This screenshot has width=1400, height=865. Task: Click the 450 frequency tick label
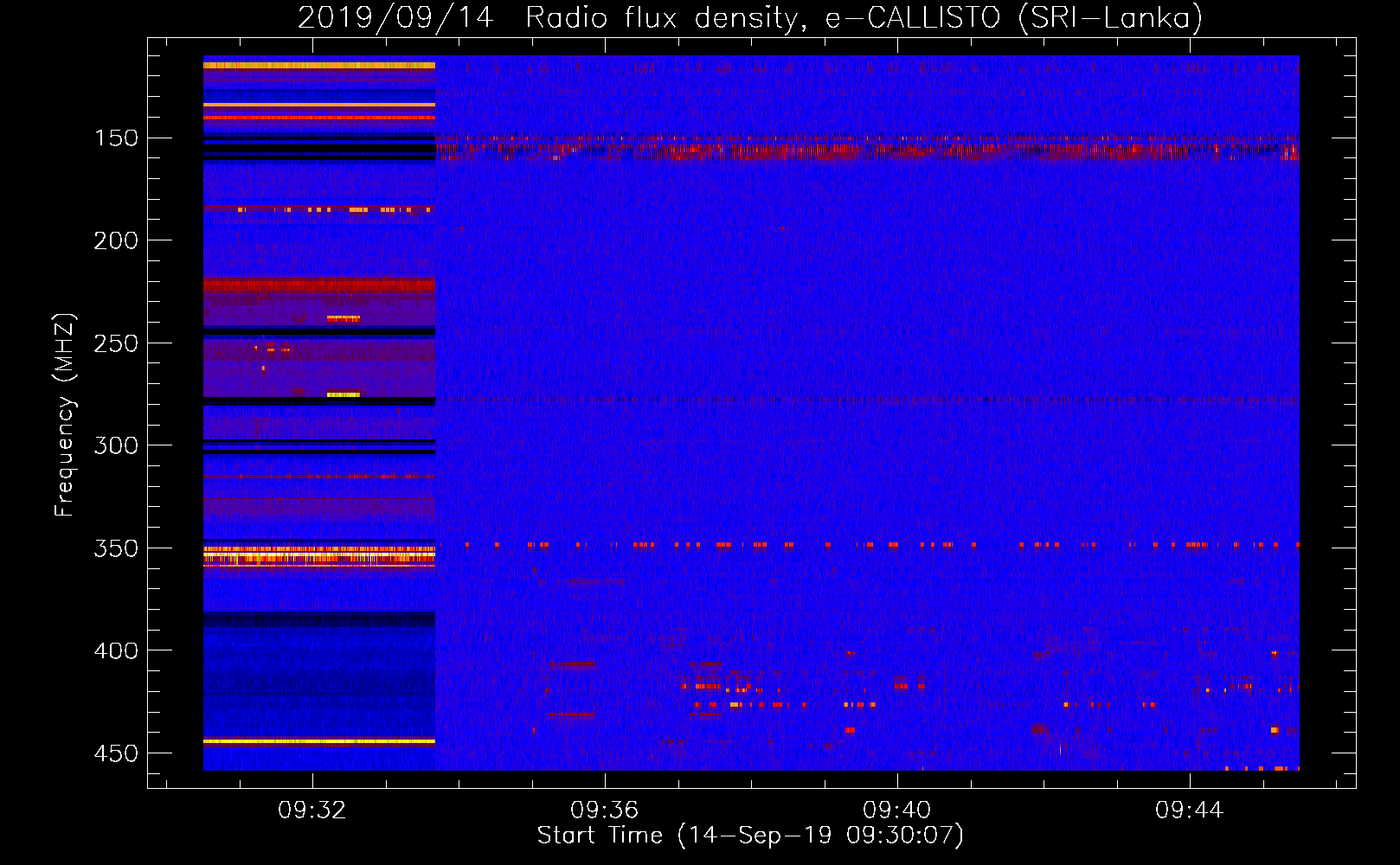116,753
